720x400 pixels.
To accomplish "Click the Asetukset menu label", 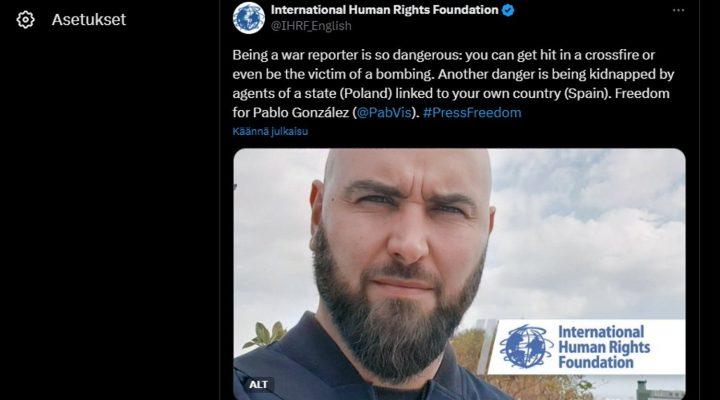I will click(89, 20).
